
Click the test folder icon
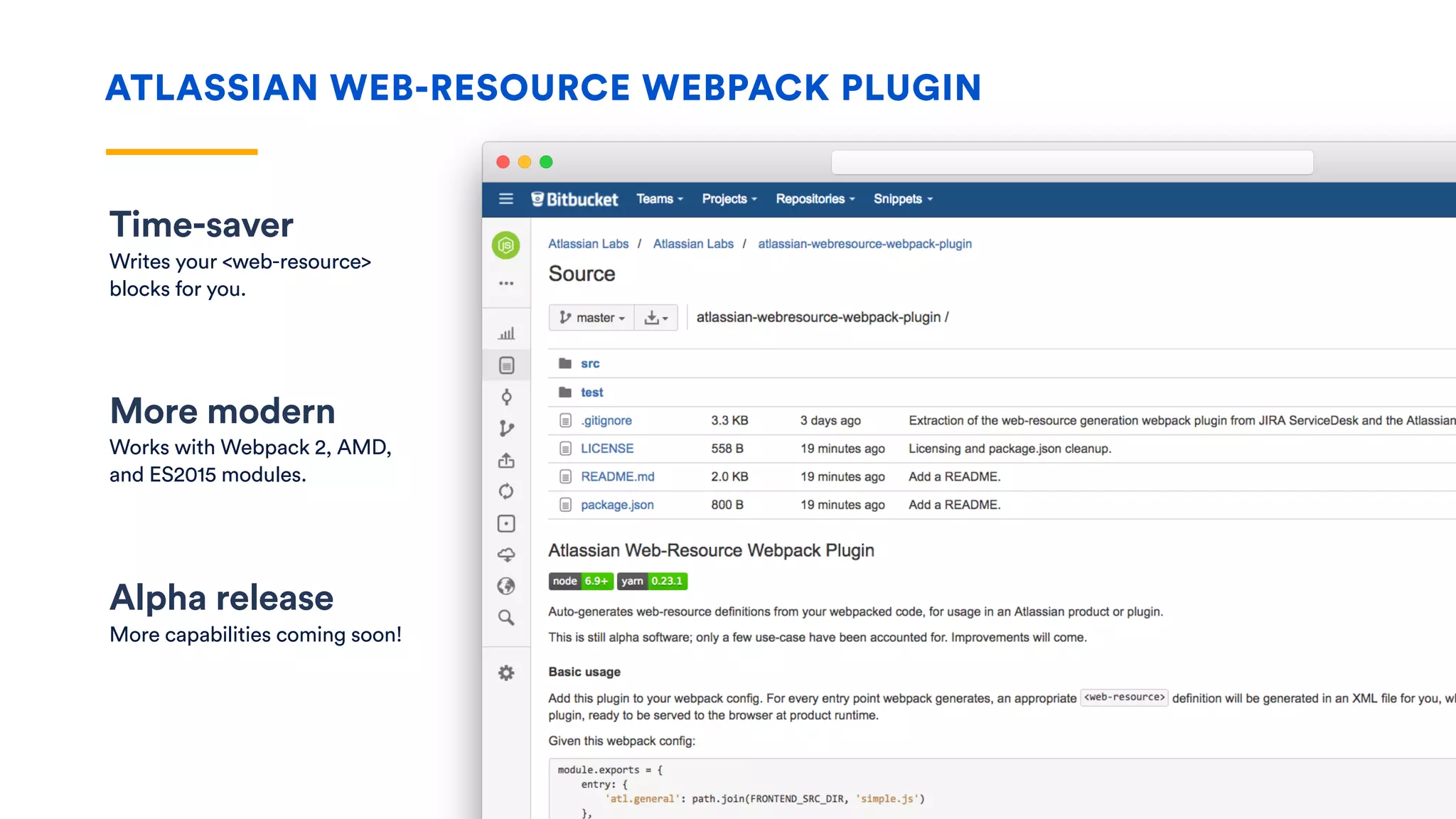coord(565,392)
